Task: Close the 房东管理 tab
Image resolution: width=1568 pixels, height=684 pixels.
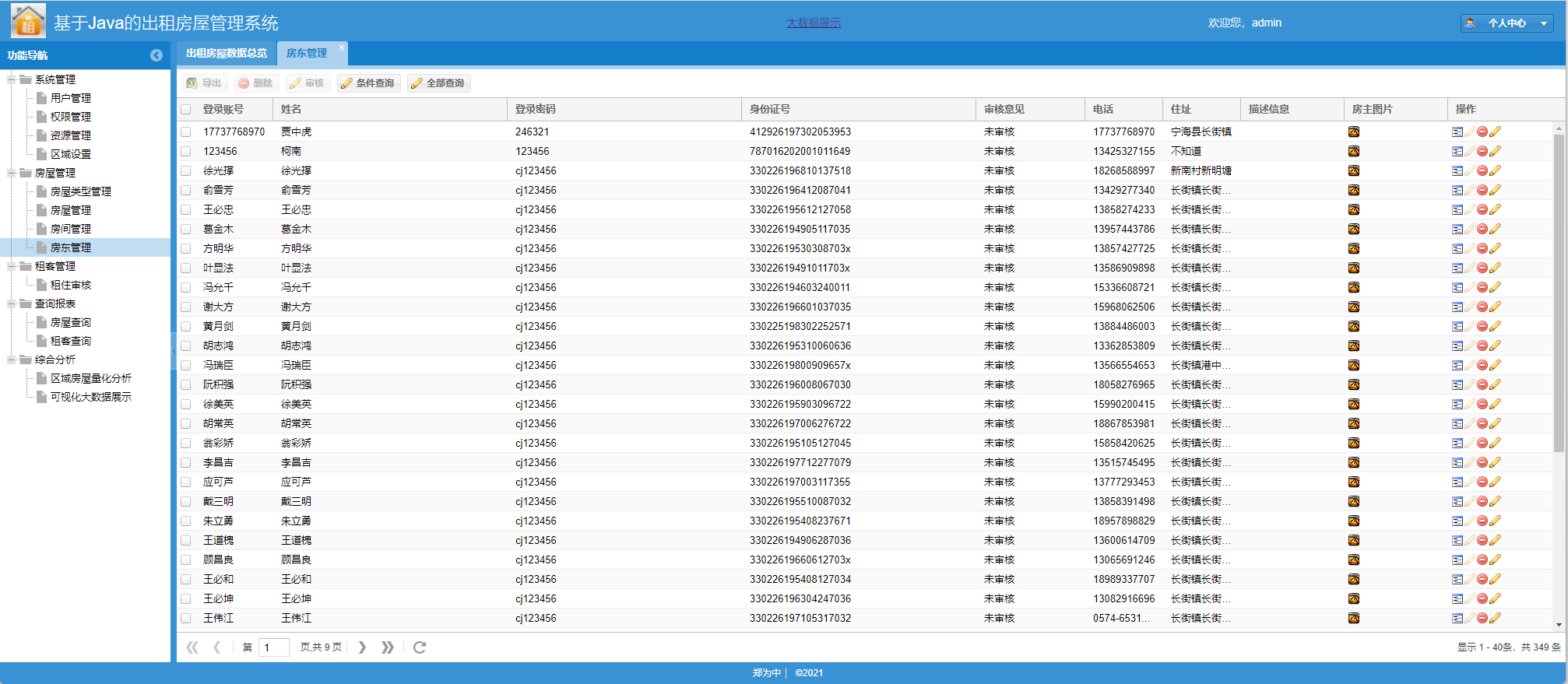Action: click(x=342, y=47)
